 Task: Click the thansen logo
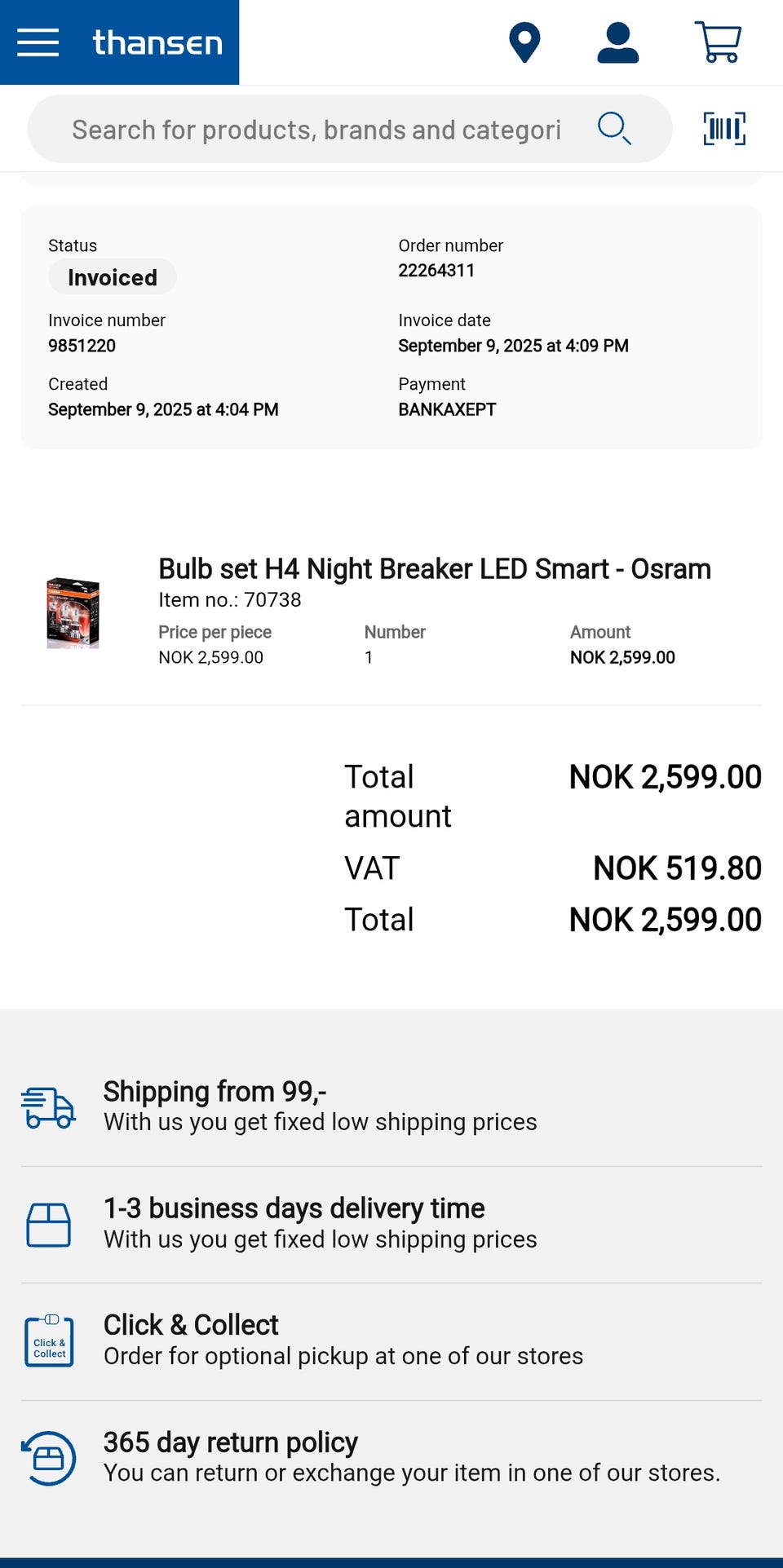pyautogui.click(x=157, y=42)
